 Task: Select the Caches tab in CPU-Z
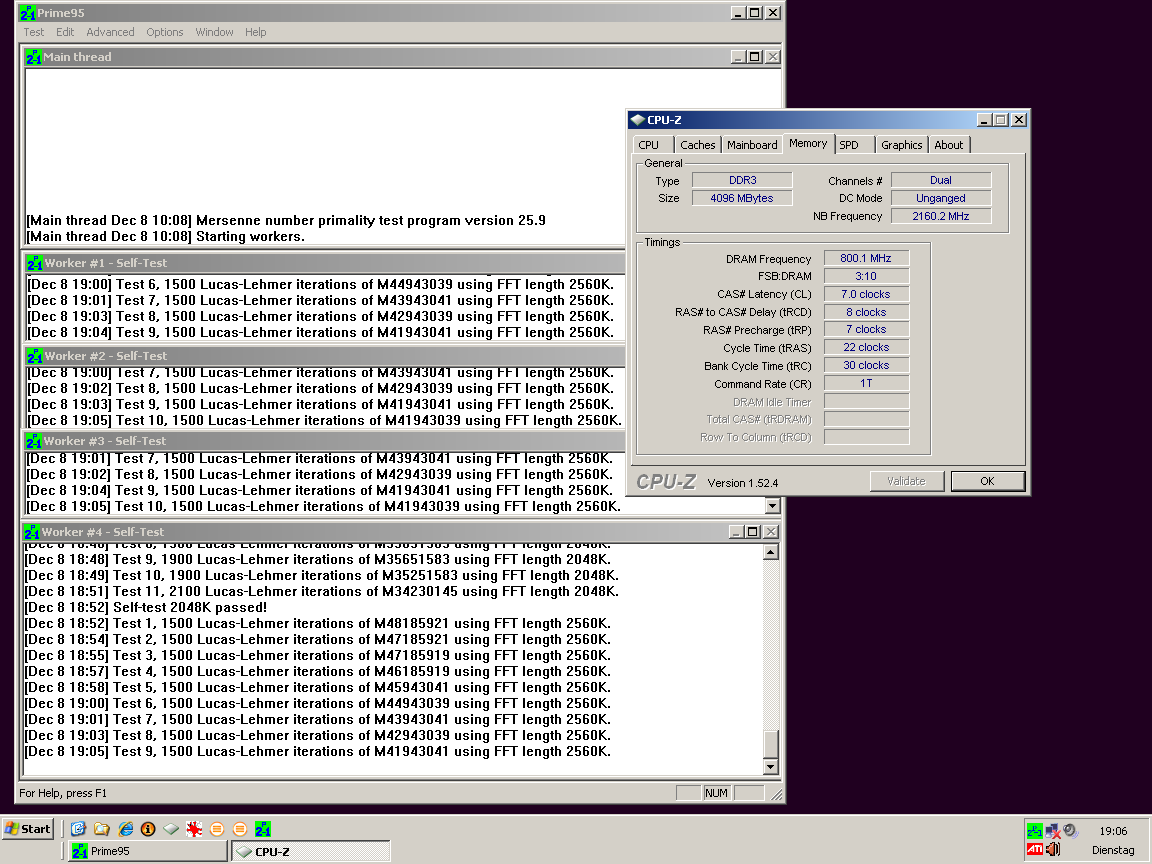click(x=697, y=145)
